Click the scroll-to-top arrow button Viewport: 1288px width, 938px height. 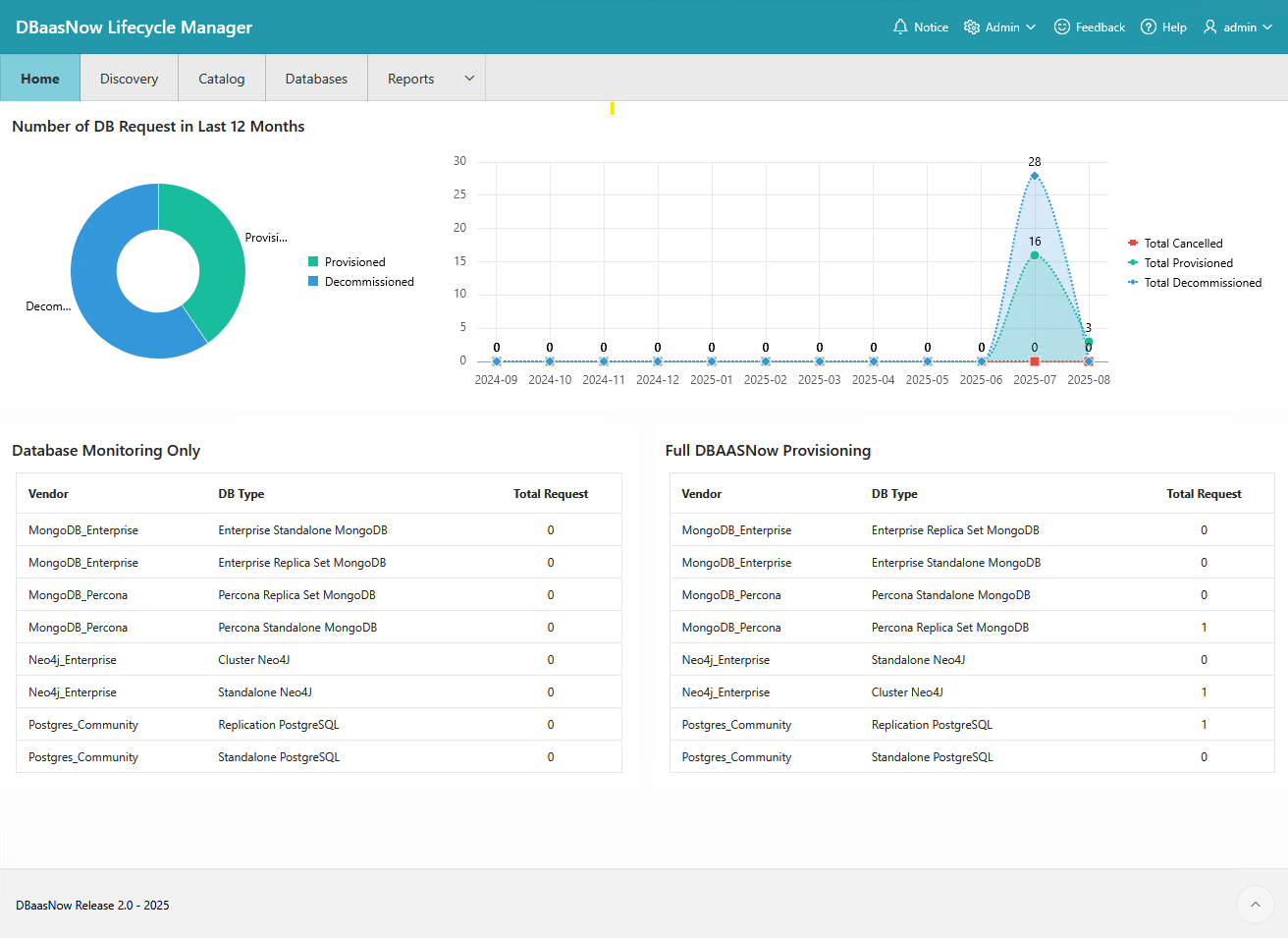pyautogui.click(x=1255, y=905)
